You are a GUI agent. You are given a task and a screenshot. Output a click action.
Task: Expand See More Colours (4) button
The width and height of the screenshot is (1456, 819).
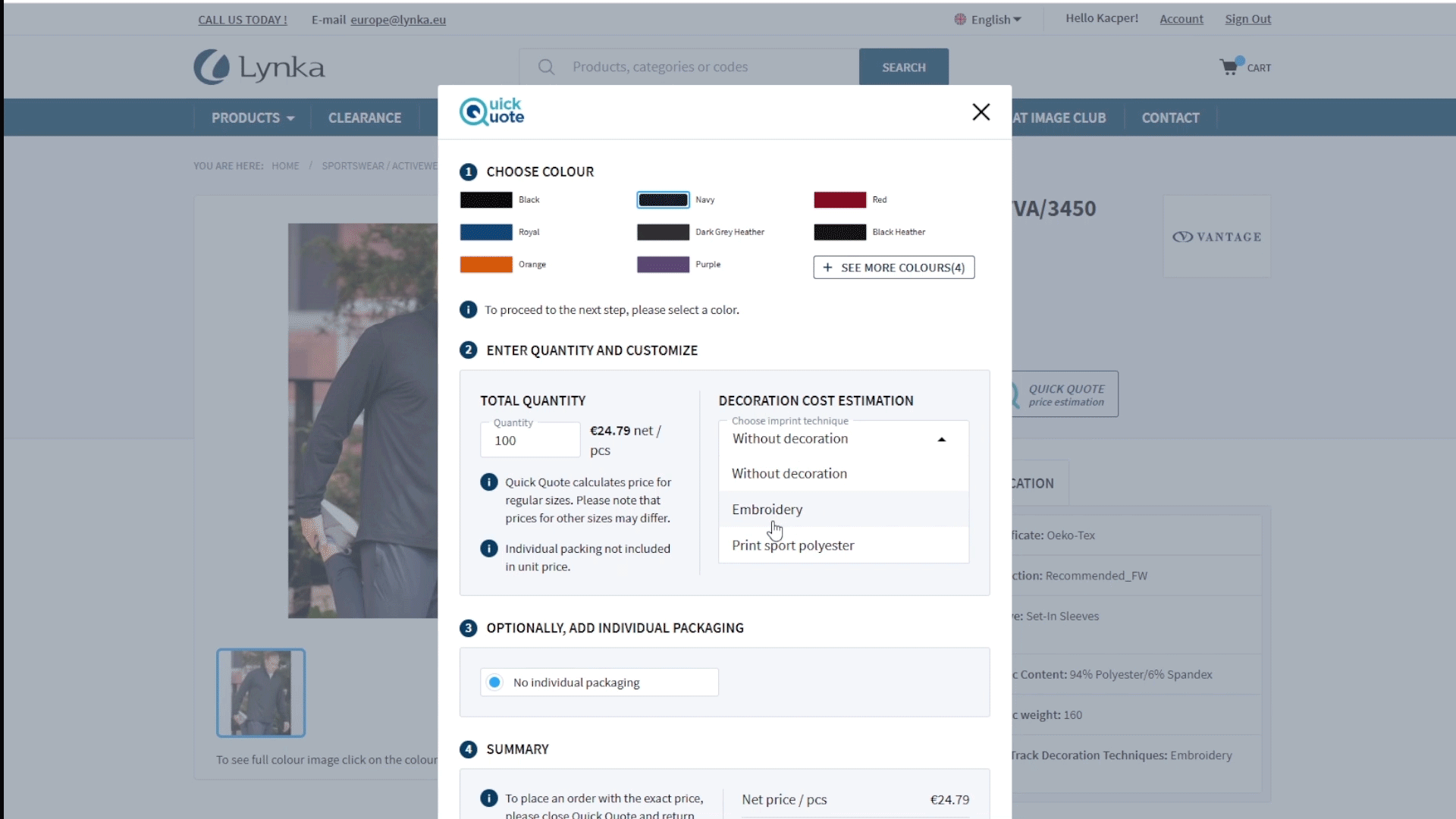coord(893,268)
